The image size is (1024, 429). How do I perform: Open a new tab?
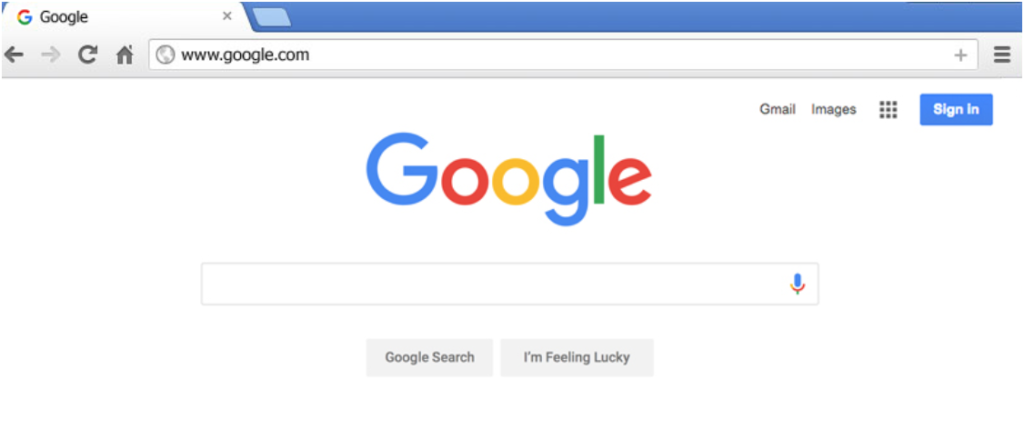(272, 18)
